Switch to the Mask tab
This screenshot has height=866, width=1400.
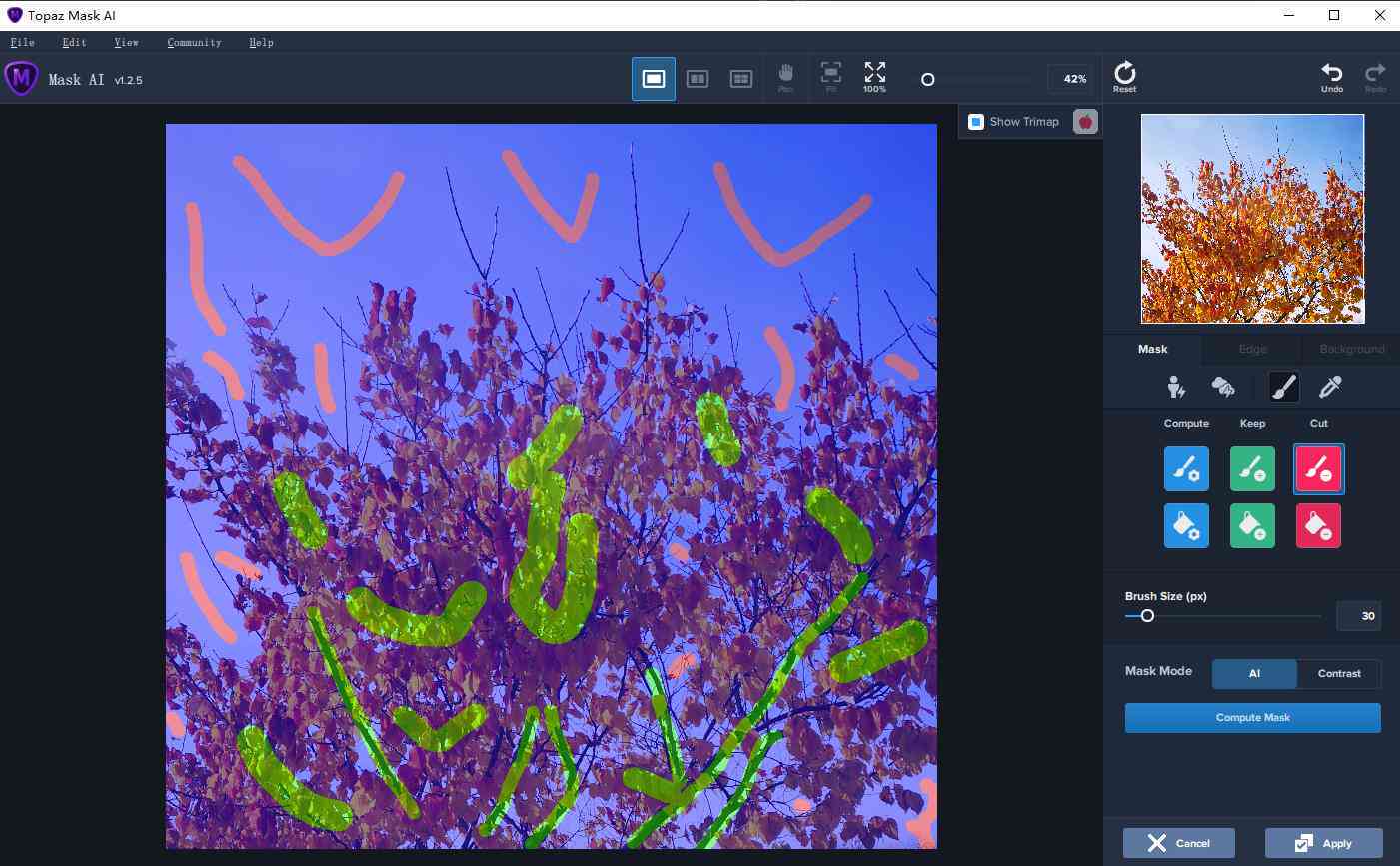pos(1152,349)
